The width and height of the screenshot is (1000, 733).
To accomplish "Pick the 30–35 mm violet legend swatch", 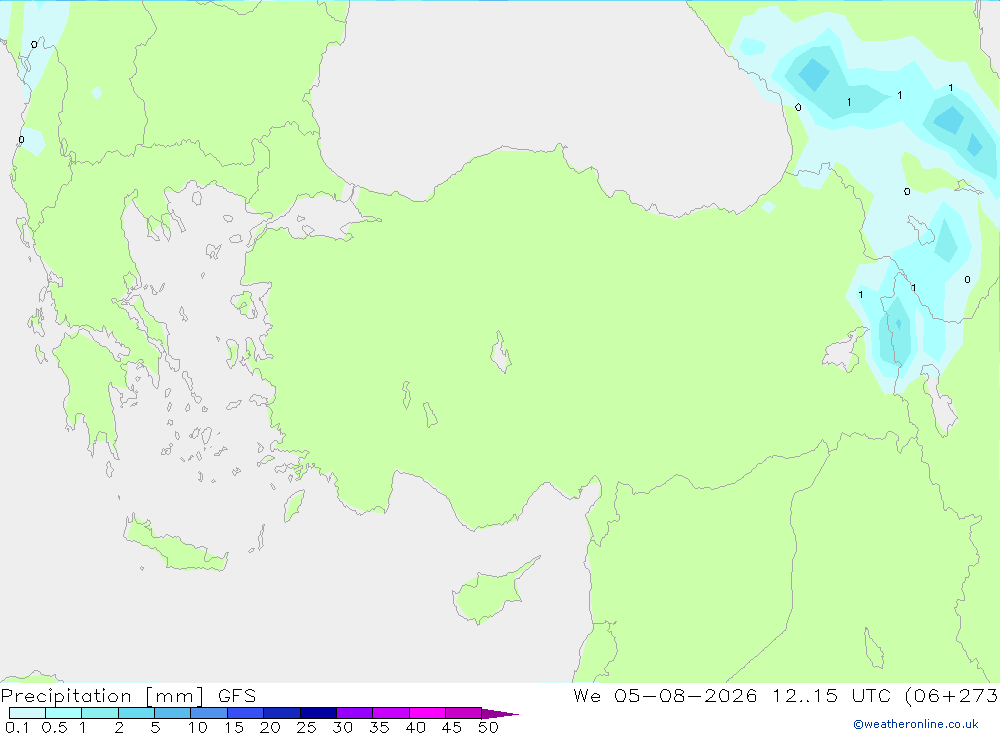I will point(354,713).
